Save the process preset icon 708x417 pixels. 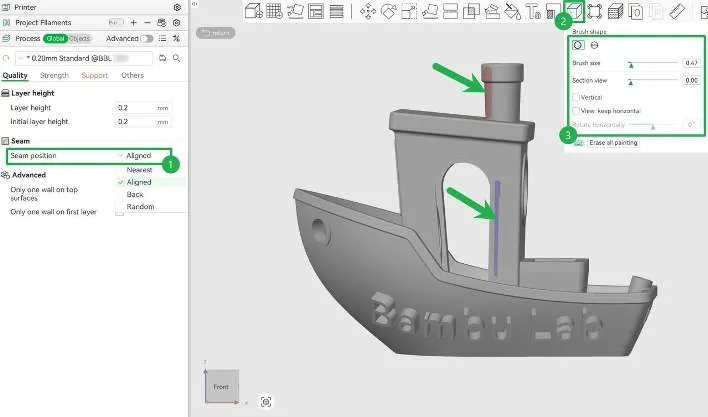pyautogui.click(x=162, y=58)
